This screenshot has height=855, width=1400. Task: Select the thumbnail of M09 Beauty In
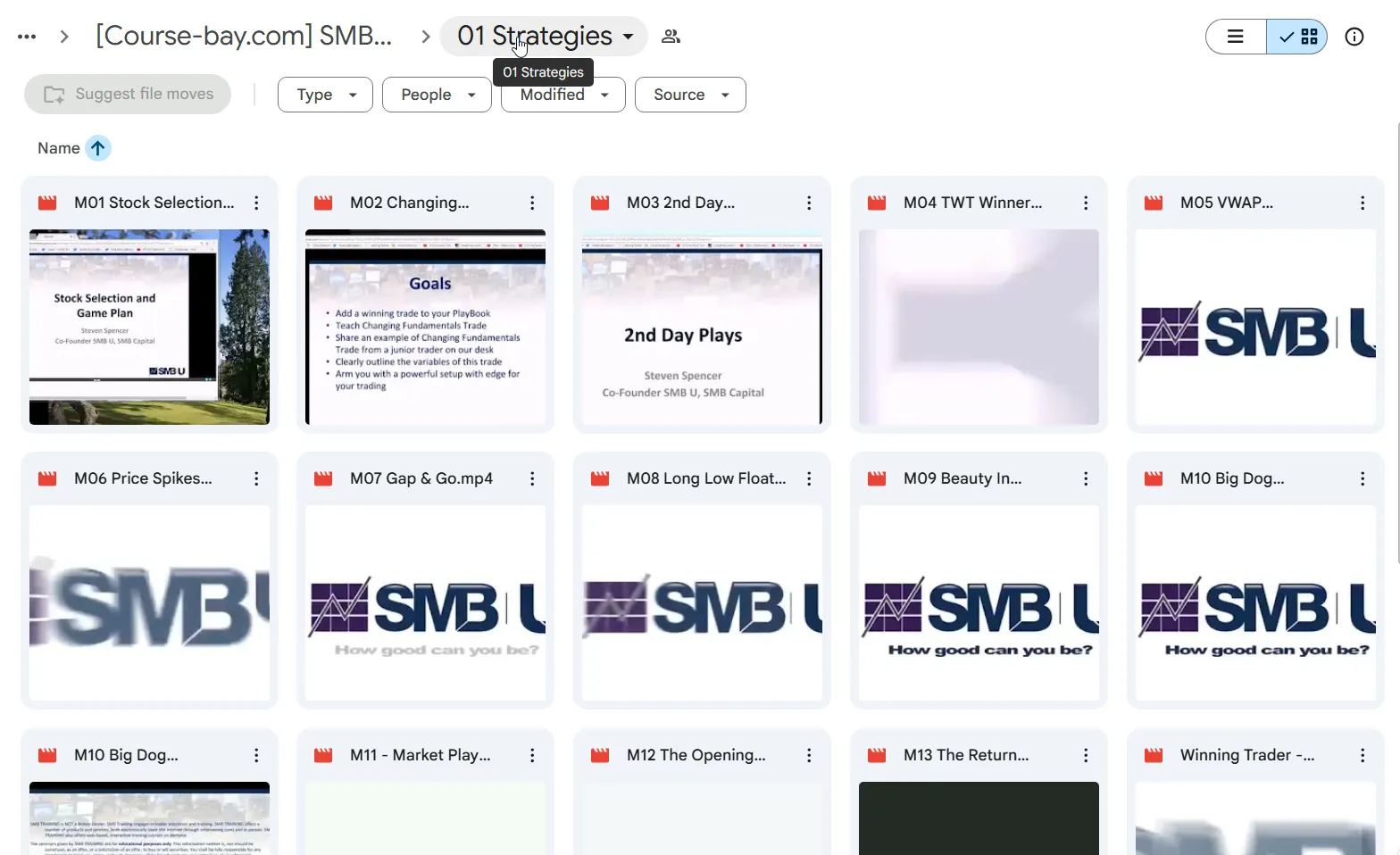click(x=979, y=603)
